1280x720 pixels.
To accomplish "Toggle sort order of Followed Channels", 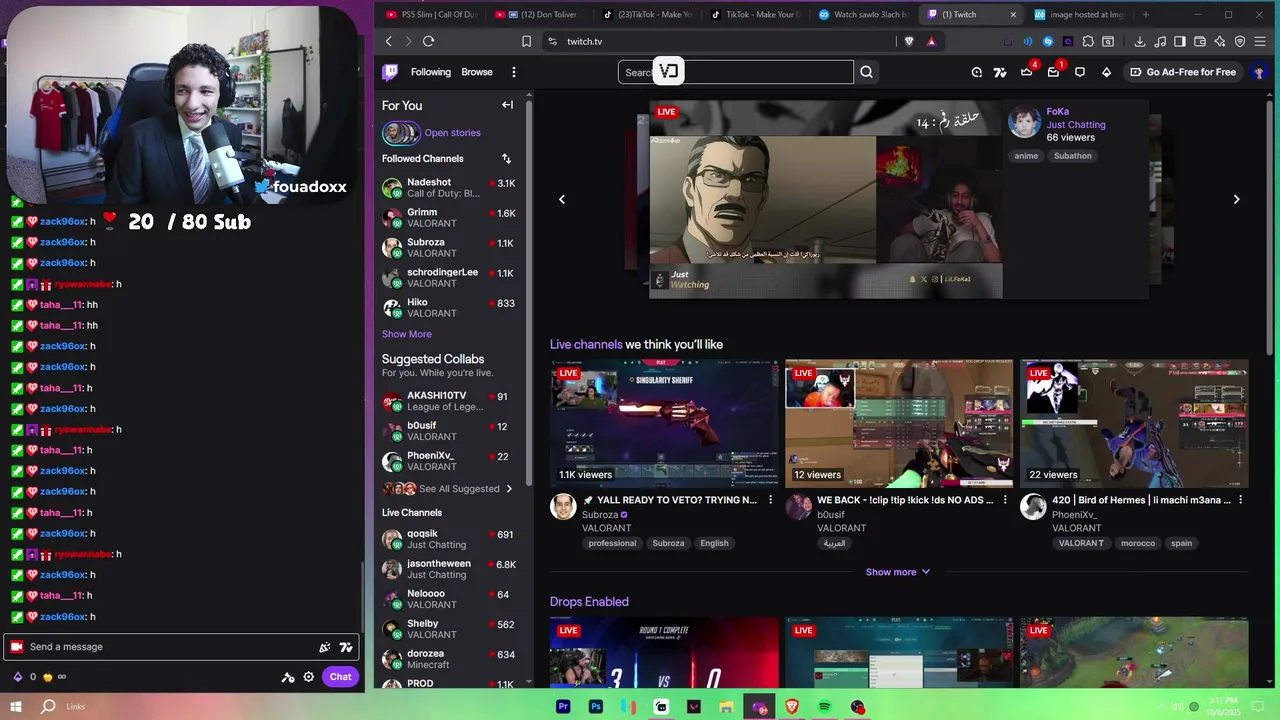I will pos(506,158).
